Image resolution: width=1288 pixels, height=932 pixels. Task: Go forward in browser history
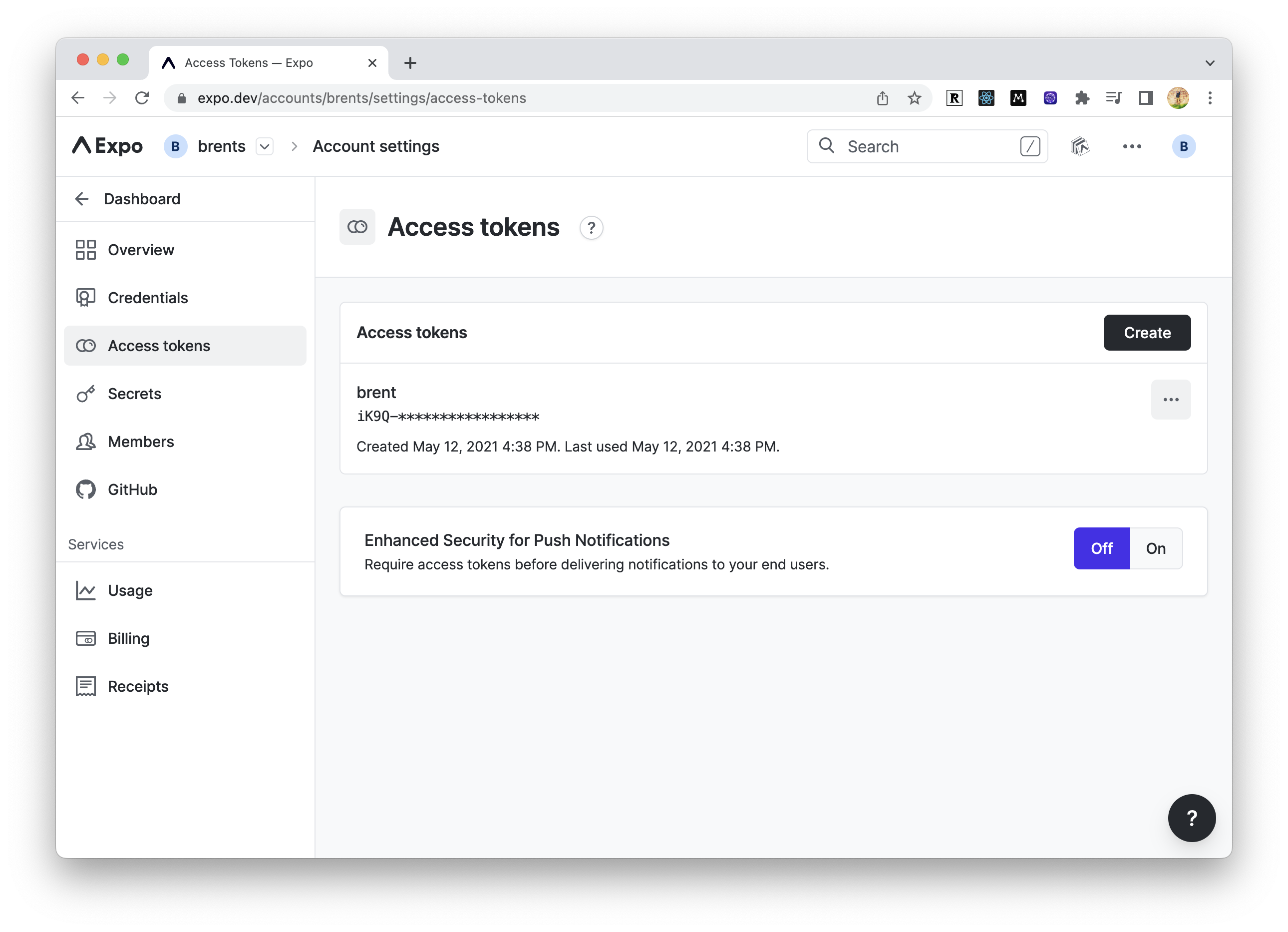pos(110,98)
